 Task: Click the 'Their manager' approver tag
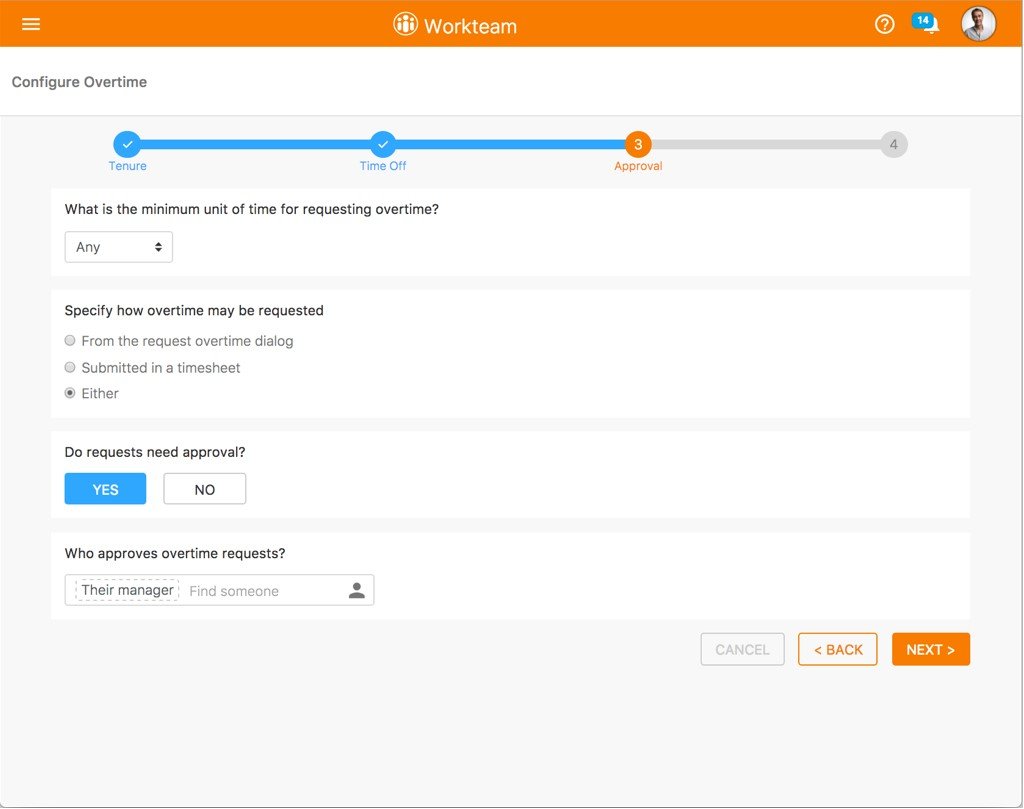pos(127,590)
